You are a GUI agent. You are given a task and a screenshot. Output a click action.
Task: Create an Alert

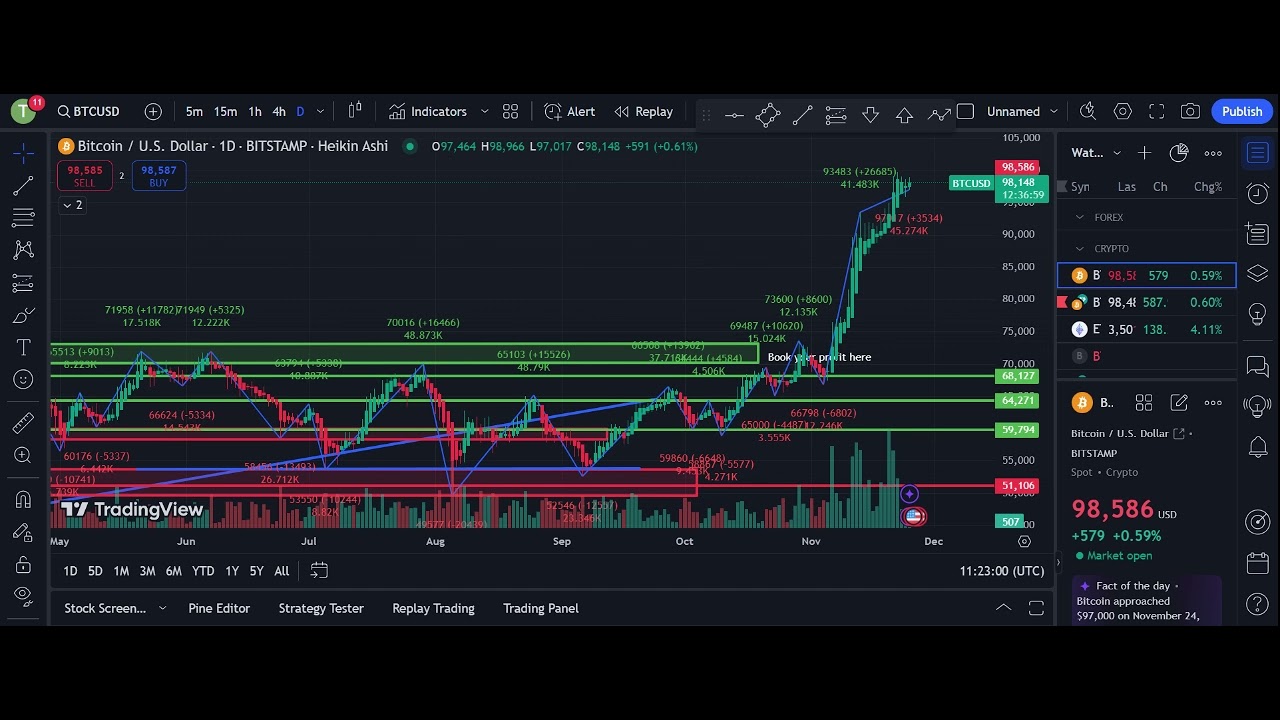pos(570,112)
